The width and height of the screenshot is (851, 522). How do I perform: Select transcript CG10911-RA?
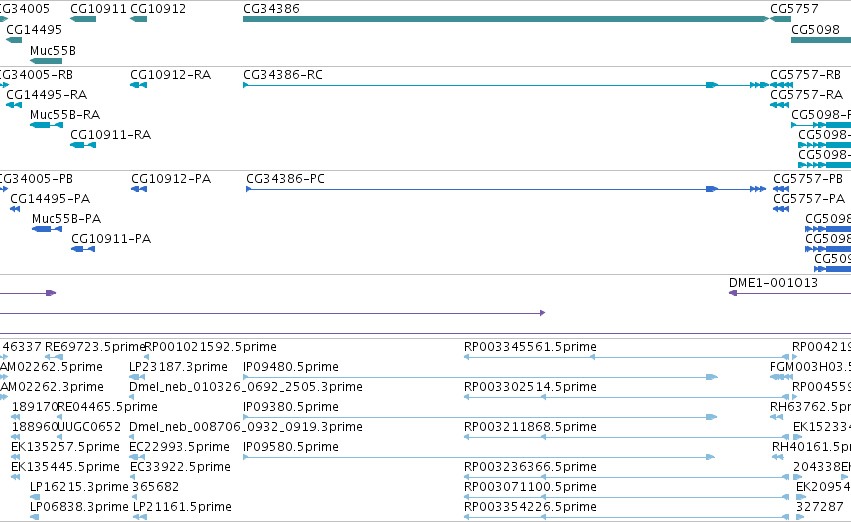[x=110, y=135]
